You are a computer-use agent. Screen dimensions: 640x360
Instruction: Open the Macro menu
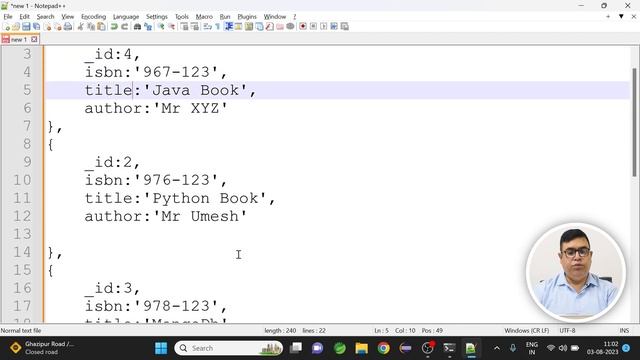[204, 17]
